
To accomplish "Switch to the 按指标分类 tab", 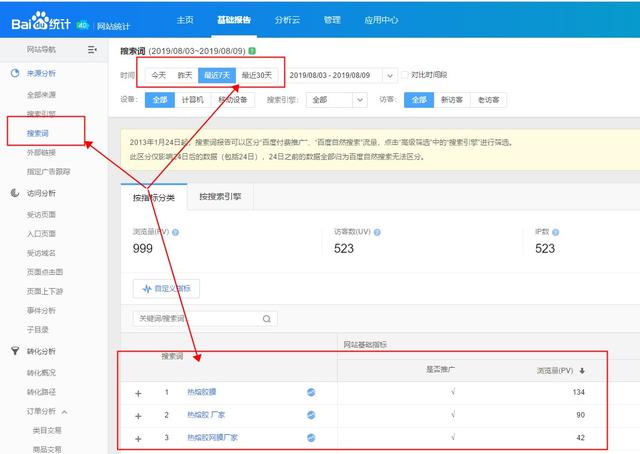I will pos(154,198).
